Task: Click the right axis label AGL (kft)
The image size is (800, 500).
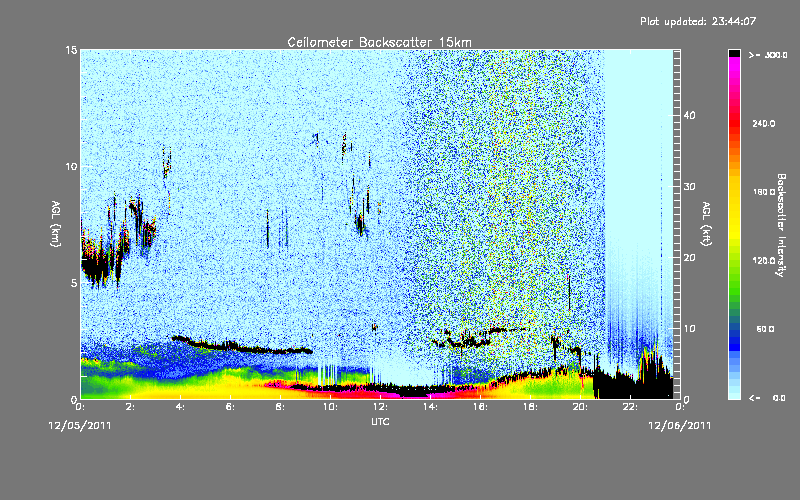Action: pos(706,223)
